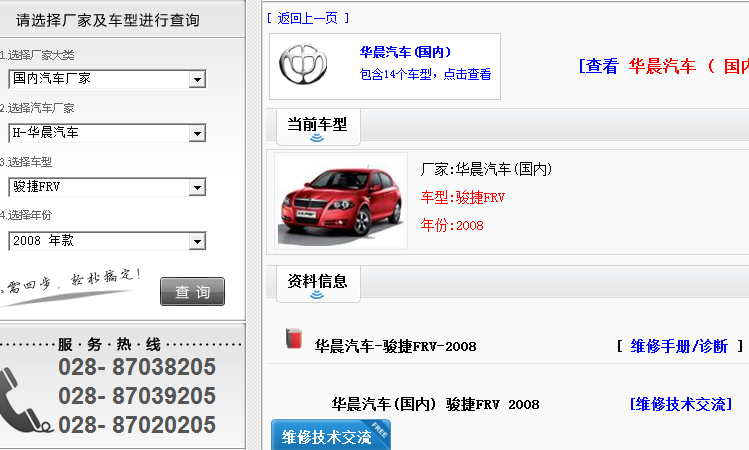
Task: Click the 年份:2008 text
Action: (x=452, y=225)
